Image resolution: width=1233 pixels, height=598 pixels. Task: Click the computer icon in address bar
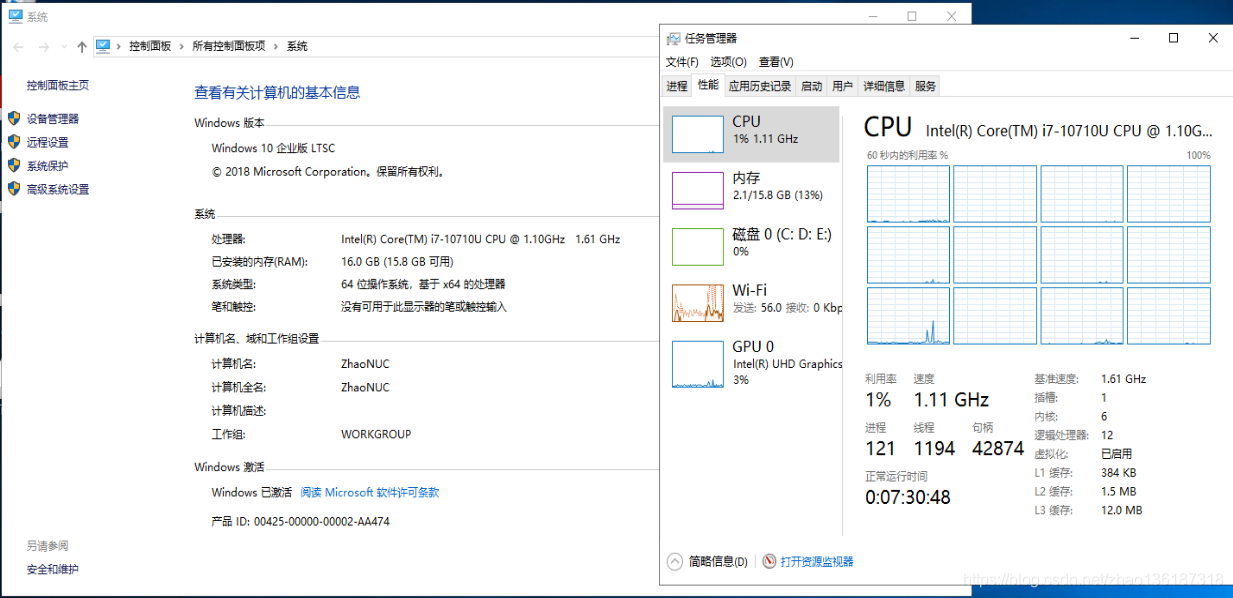103,46
